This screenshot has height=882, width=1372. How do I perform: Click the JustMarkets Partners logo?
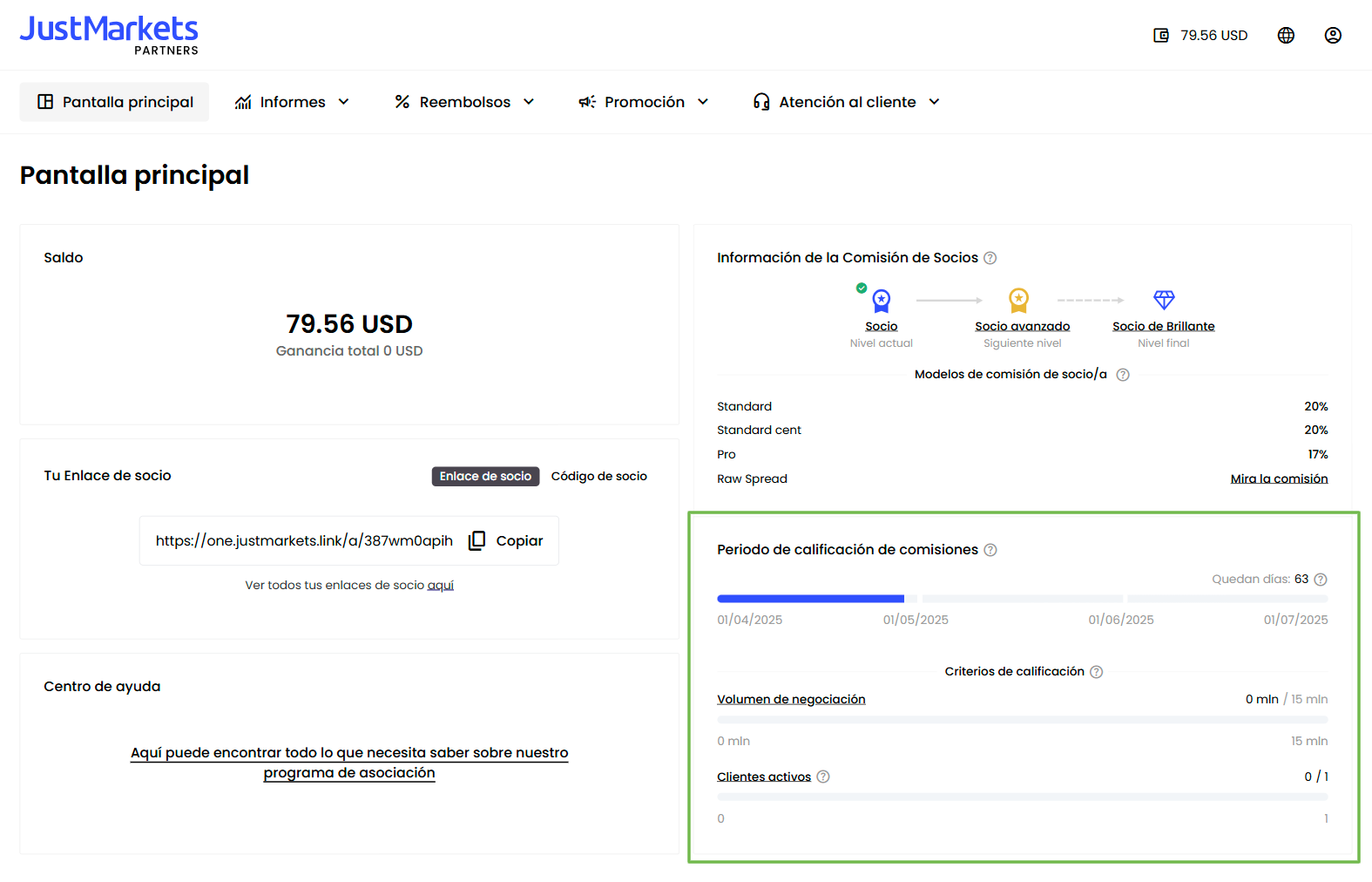109,35
